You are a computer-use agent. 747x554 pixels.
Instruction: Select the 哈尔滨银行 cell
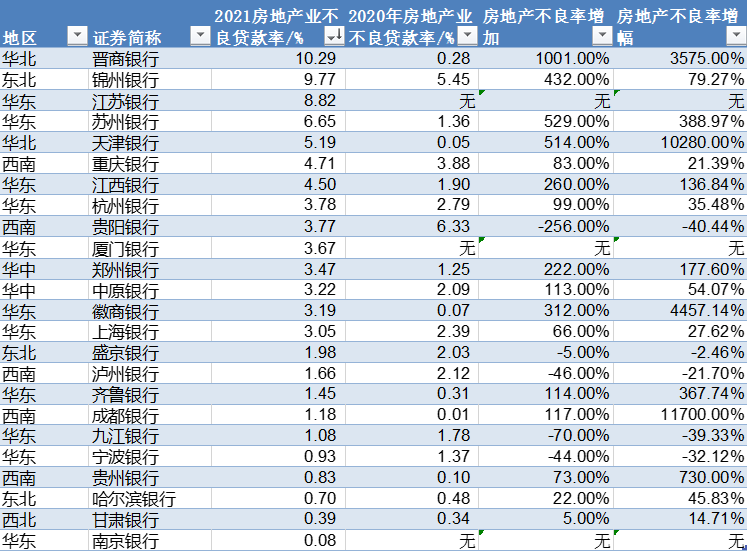[150, 498]
